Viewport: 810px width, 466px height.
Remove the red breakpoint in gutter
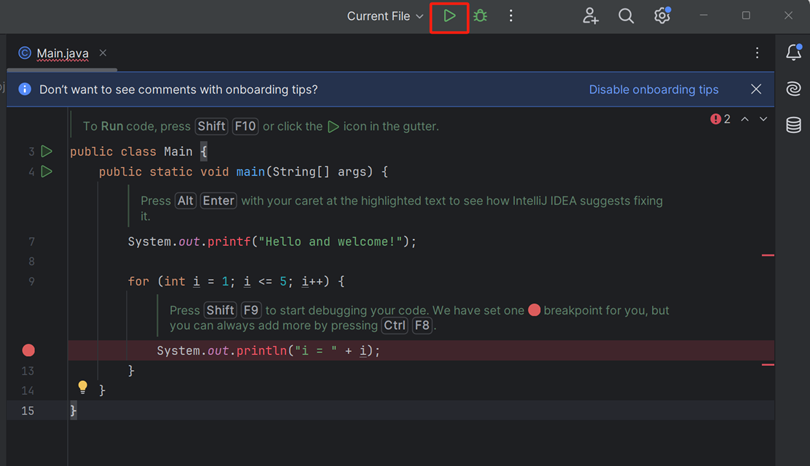pos(28,350)
